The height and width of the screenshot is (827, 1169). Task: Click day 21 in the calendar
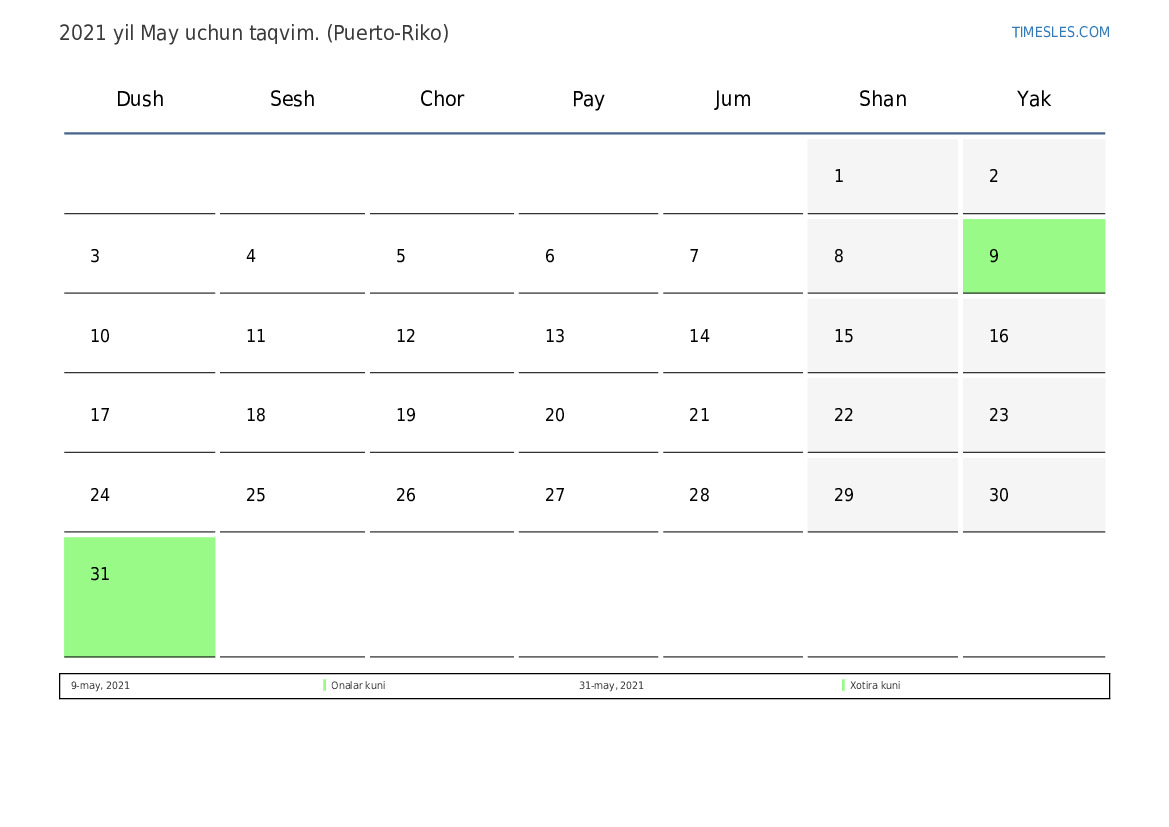coord(732,415)
